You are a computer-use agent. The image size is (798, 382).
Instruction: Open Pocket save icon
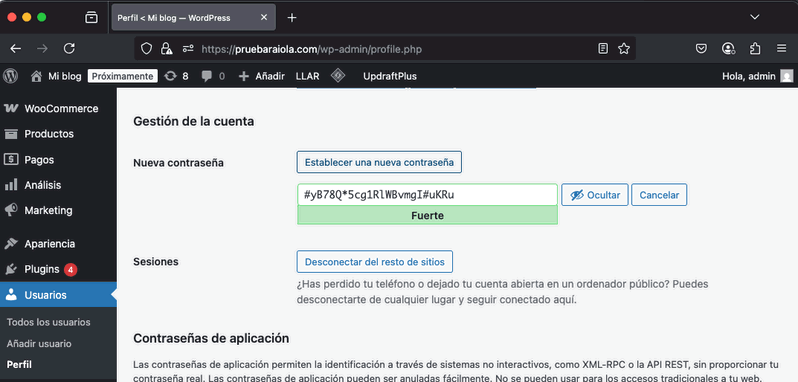pos(701,49)
